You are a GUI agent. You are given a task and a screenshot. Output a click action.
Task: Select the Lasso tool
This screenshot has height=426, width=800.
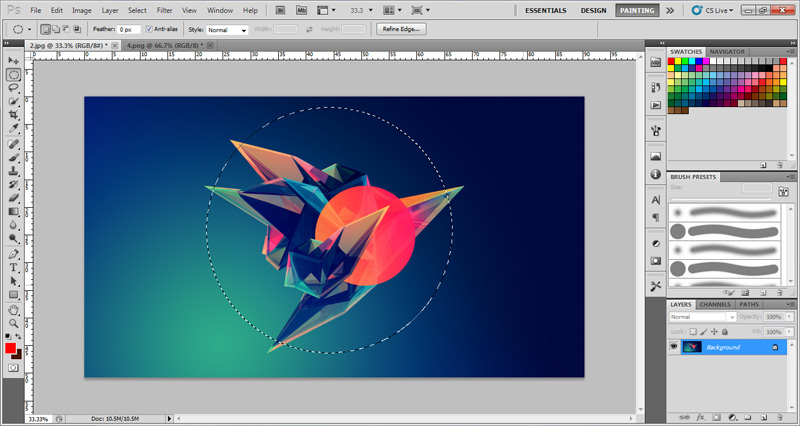pos(13,88)
